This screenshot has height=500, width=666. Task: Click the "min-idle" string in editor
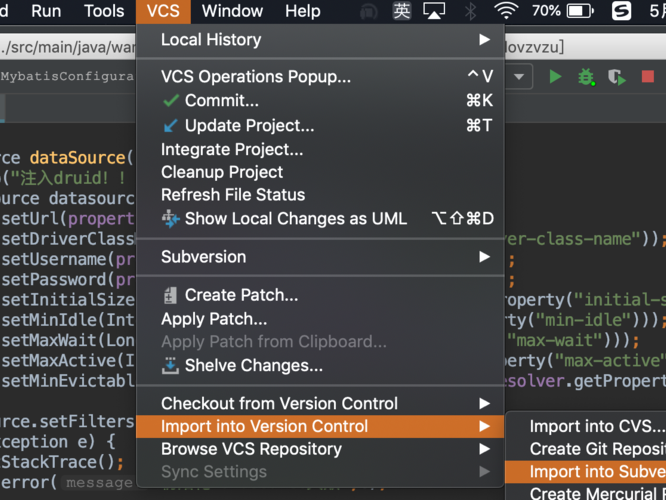(x=584, y=320)
